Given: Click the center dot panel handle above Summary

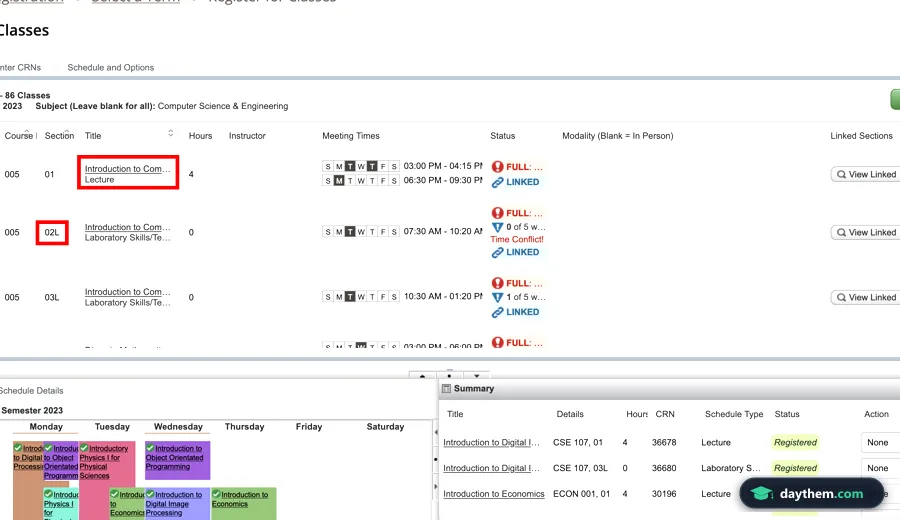Looking at the screenshot, I should (449, 376).
